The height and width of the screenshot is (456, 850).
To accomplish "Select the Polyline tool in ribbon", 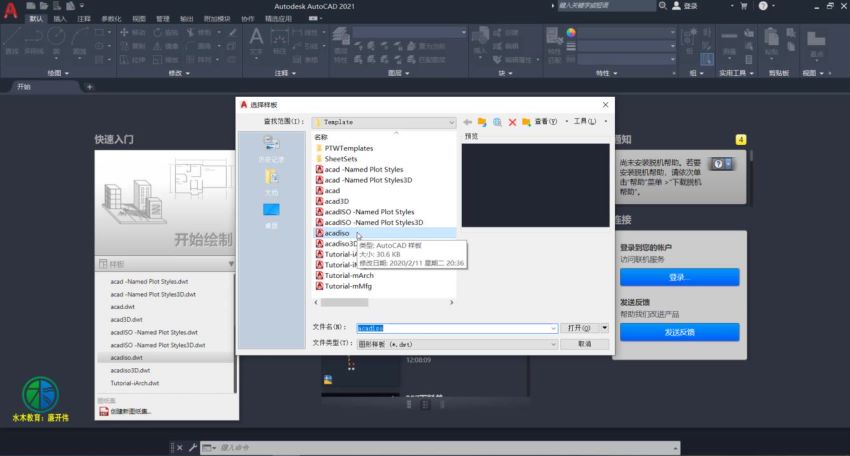I will 34,41.
